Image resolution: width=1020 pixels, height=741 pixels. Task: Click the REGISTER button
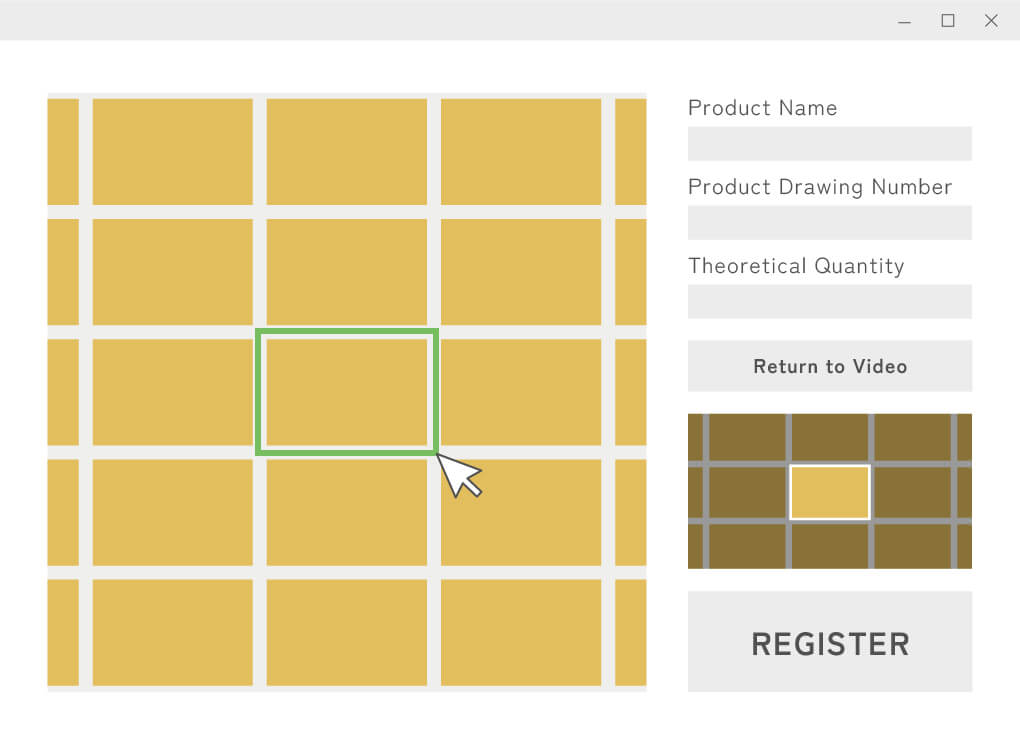830,643
